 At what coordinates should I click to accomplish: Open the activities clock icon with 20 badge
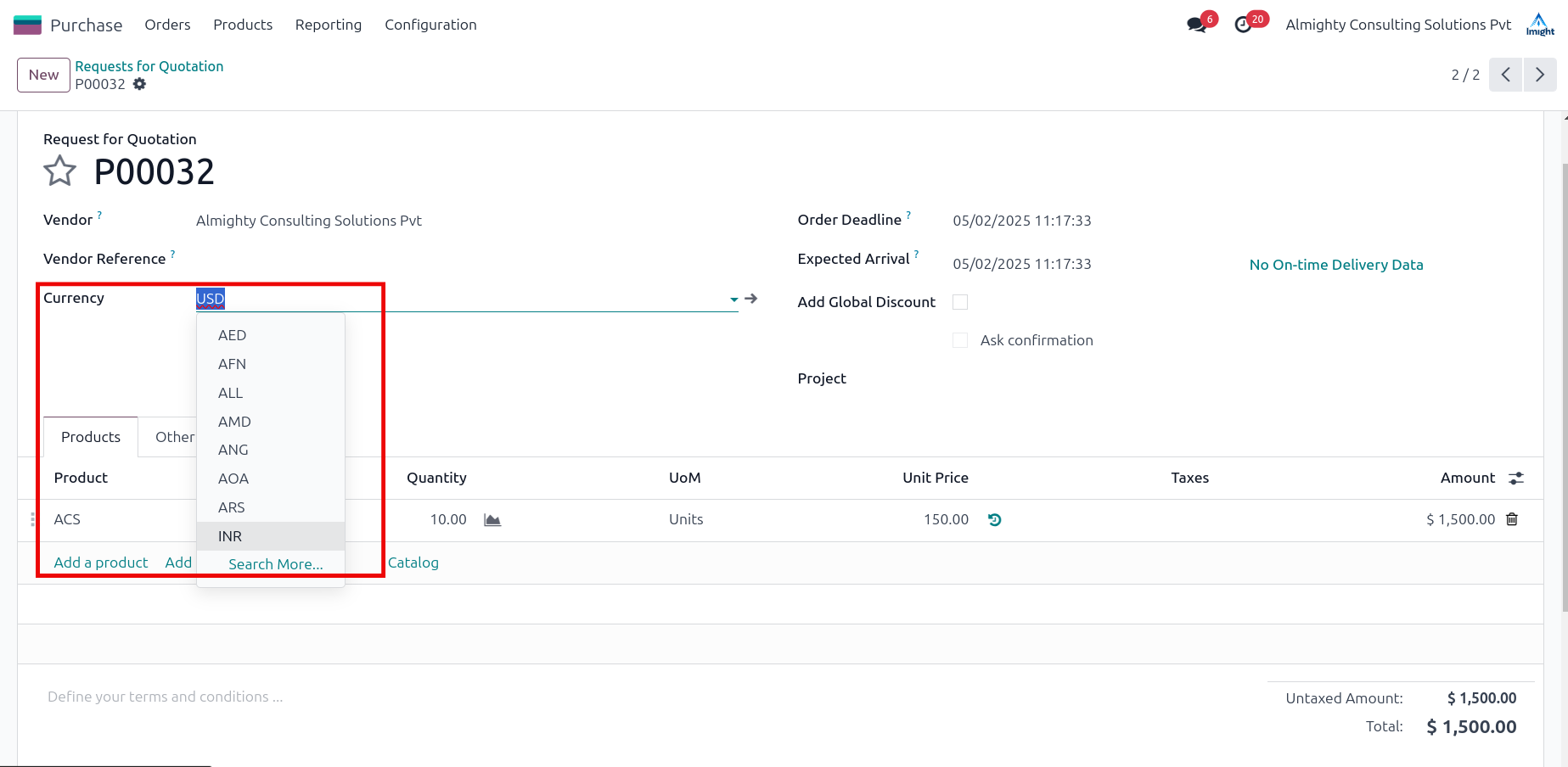point(1244,25)
